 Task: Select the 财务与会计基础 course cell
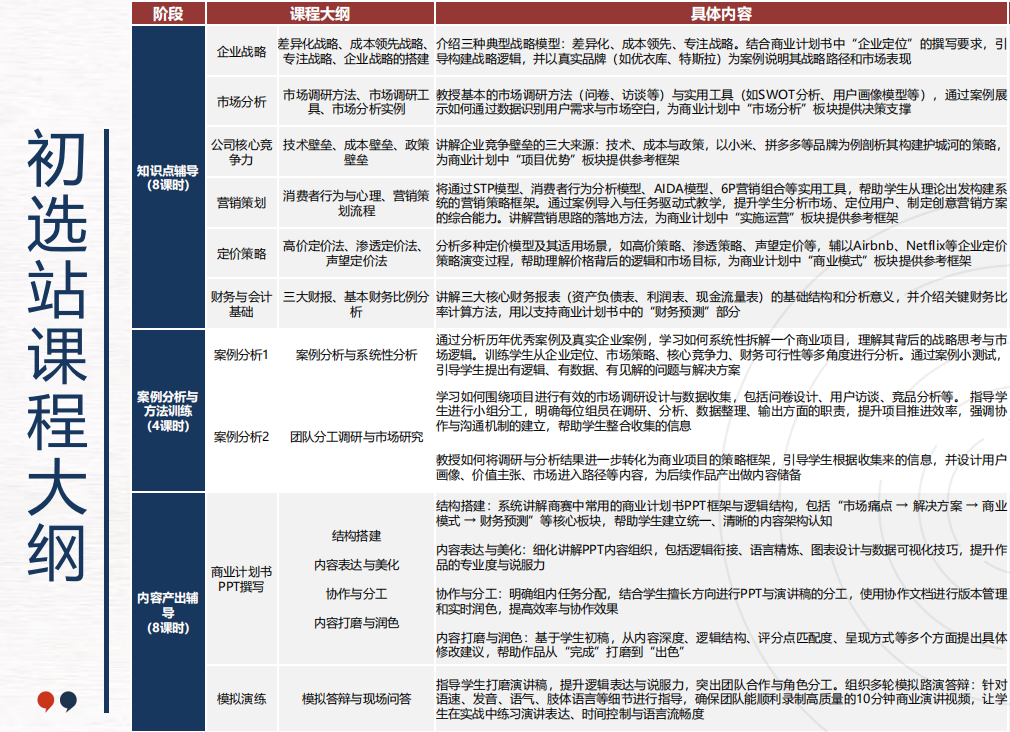pos(242,304)
